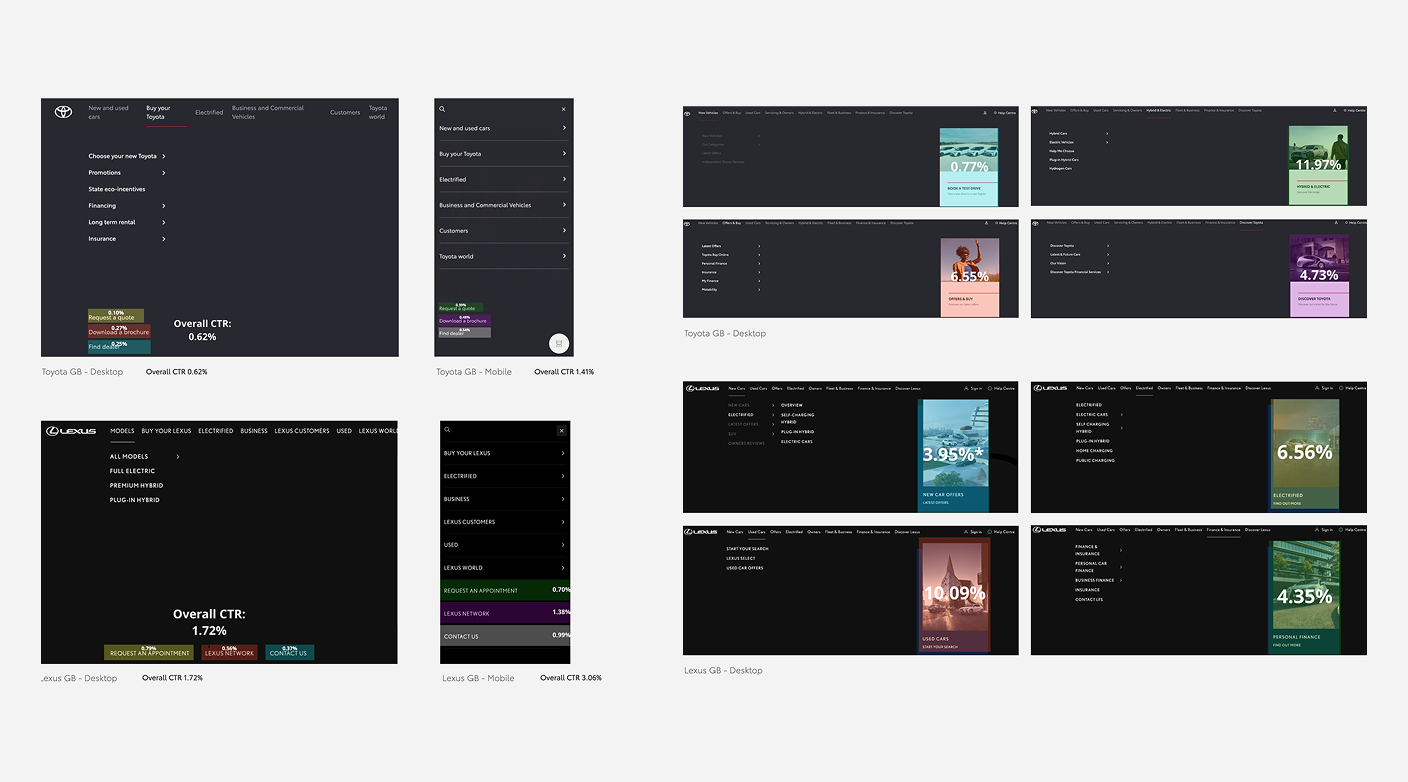1408x782 pixels.
Task: Click 'Download a brochure' button in Toyota desktop
Action: [x=119, y=331]
